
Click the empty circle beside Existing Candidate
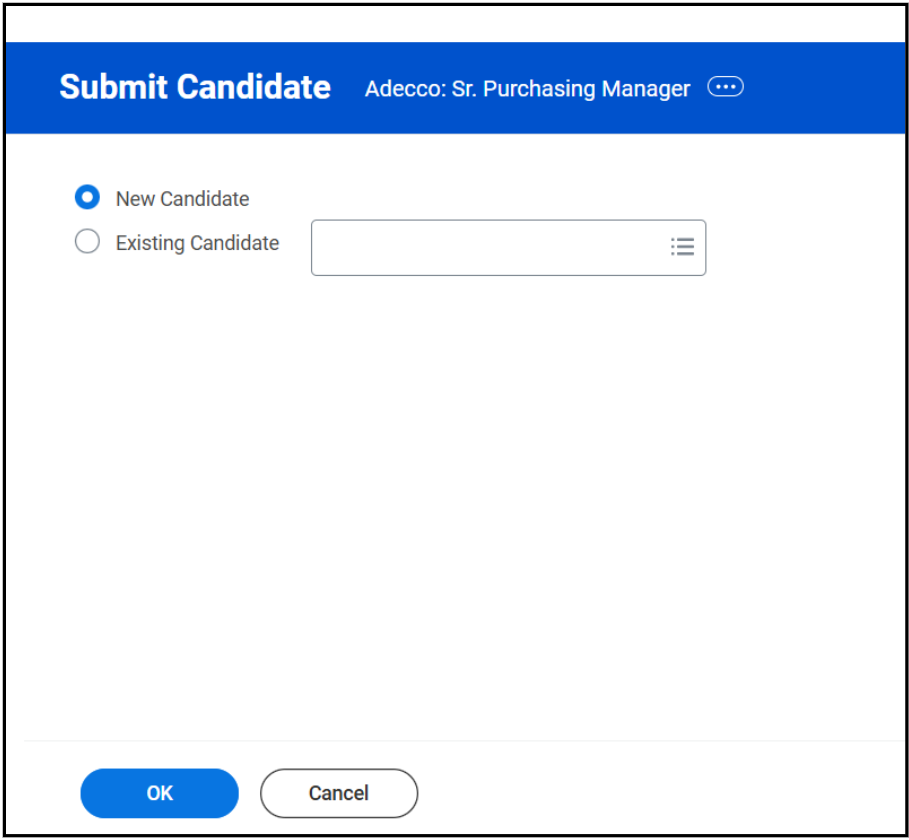(88, 242)
